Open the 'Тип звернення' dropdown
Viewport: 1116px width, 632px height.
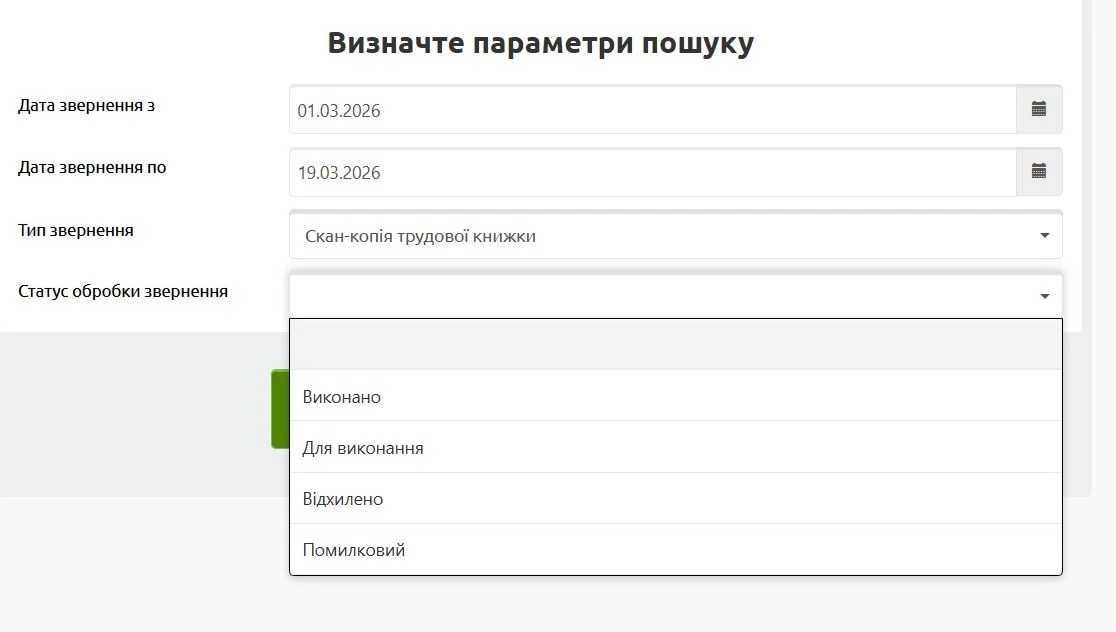pyautogui.click(x=675, y=236)
